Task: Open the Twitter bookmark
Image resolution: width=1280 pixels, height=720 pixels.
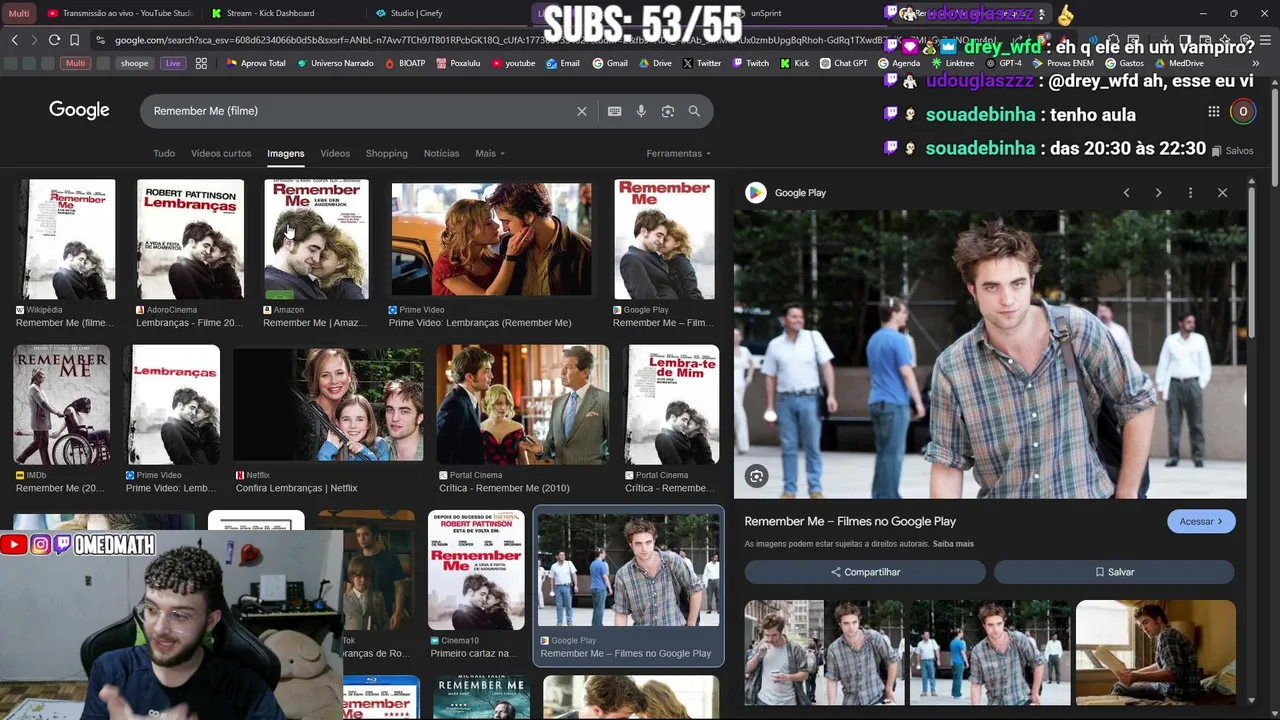Action: click(702, 63)
